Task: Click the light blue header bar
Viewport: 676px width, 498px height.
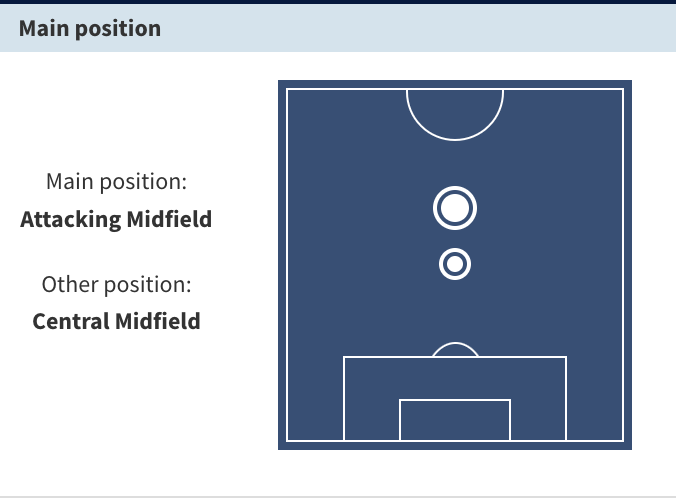Action: (338, 28)
